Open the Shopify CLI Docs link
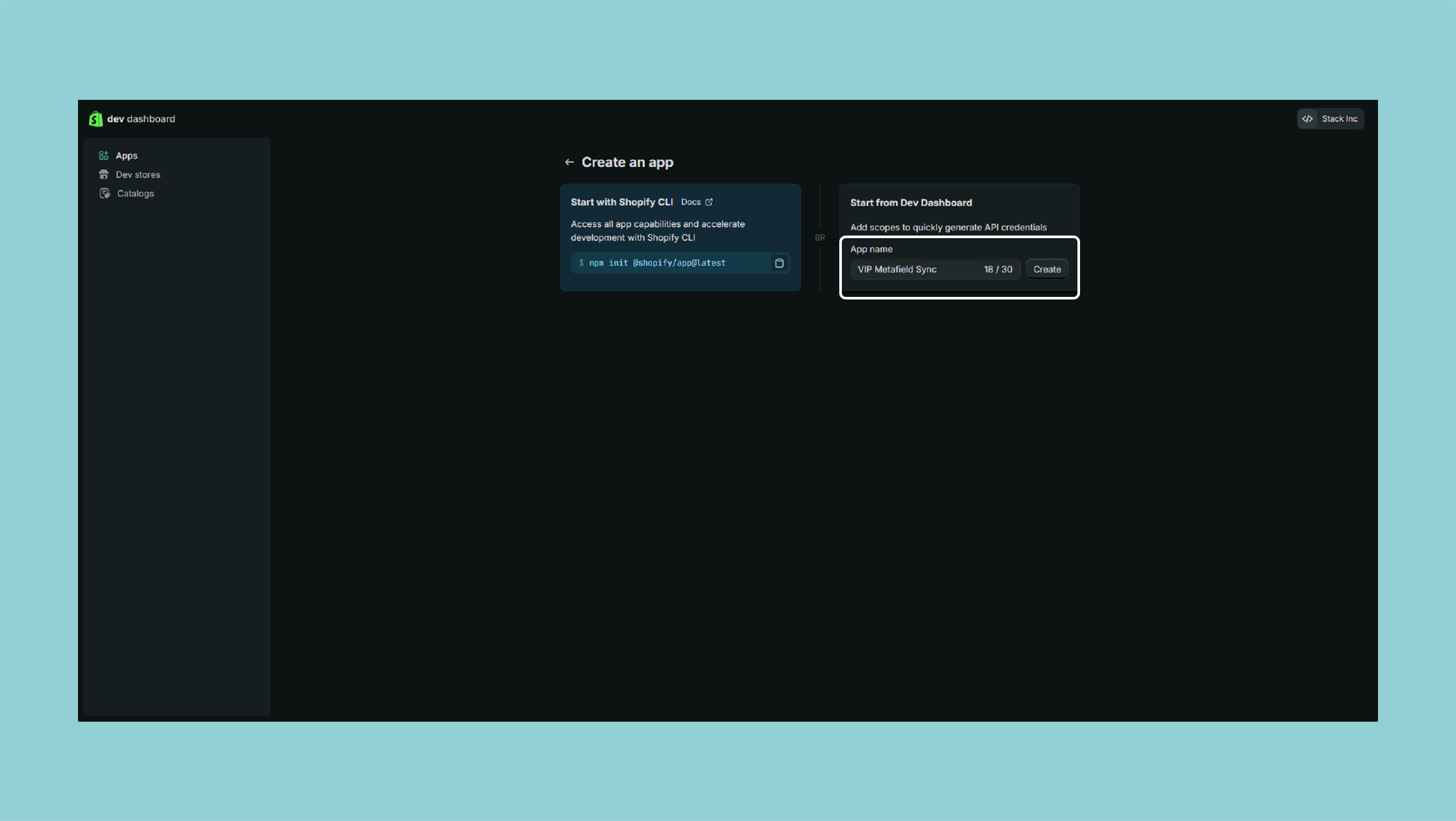The height and width of the screenshot is (821, 1456). click(691, 202)
